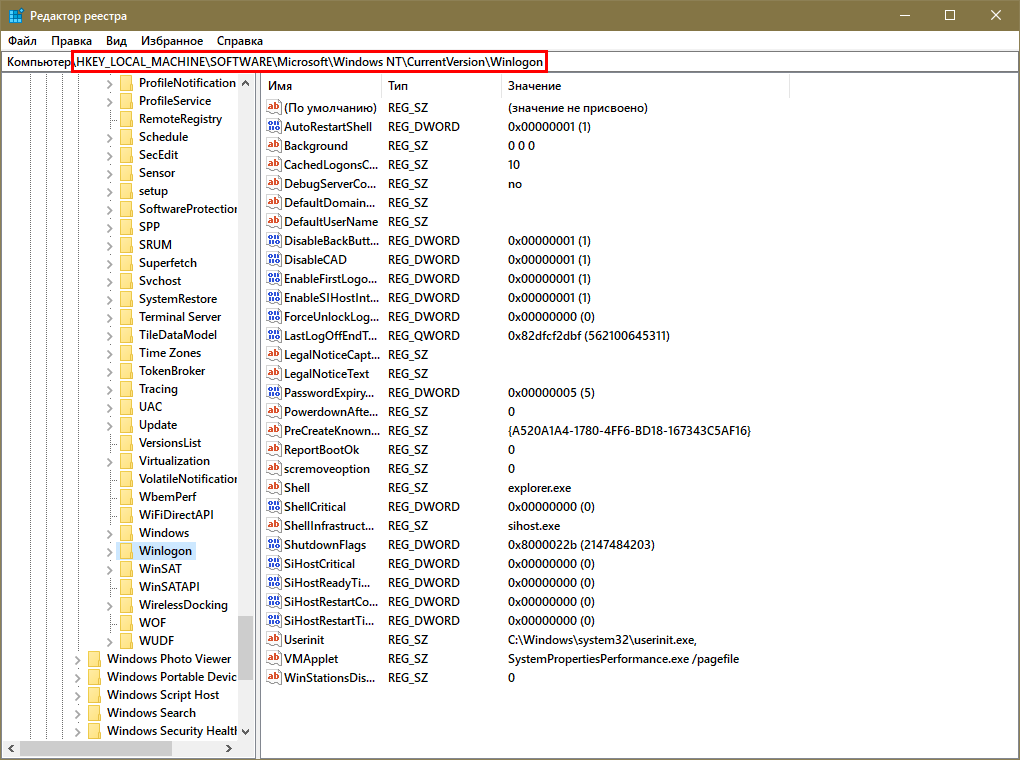Image resolution: width=1020 pixels, height=760 pixels.
Task: Click the LastLogOffEndTime value icon
Action: [274, 336]
